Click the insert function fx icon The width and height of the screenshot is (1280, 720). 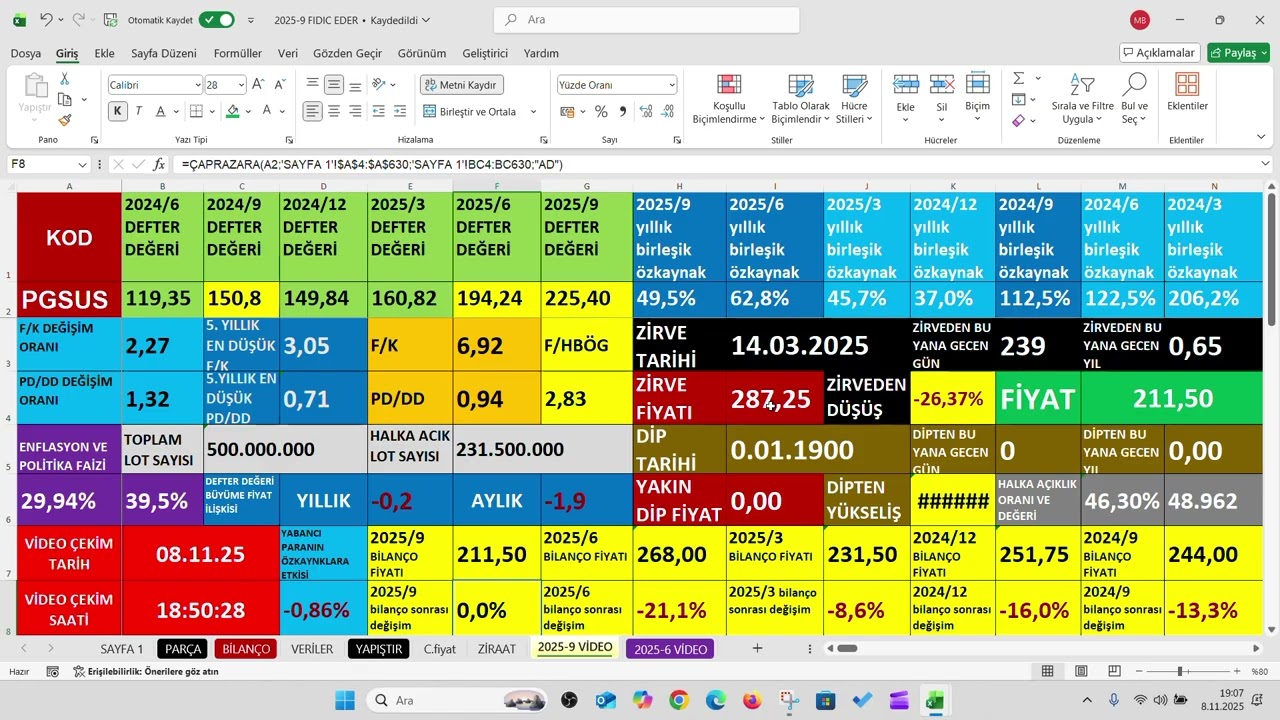159,164
